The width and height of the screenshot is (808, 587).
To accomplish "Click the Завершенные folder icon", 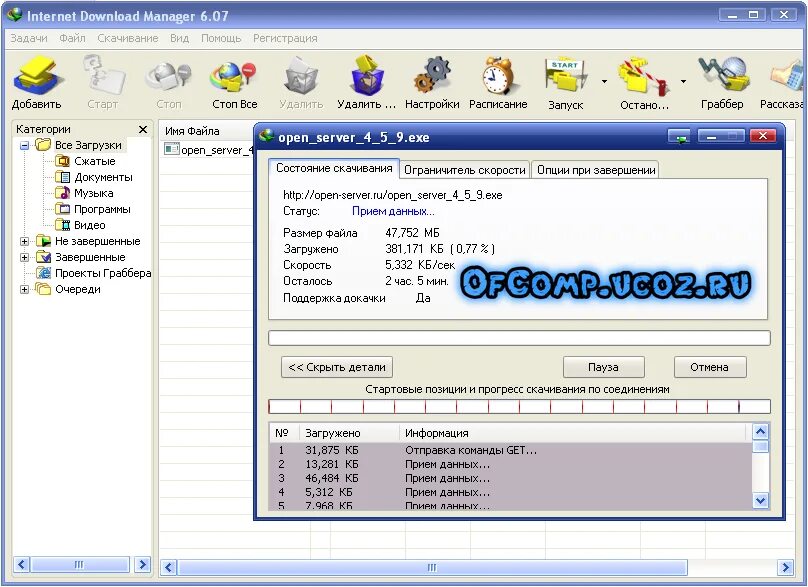I will (43, 257).
